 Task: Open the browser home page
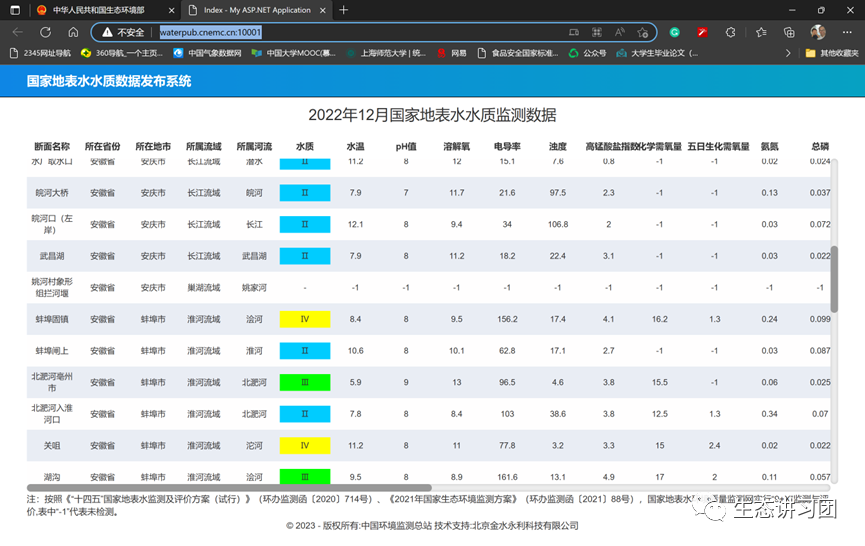[x=73, y=32]
